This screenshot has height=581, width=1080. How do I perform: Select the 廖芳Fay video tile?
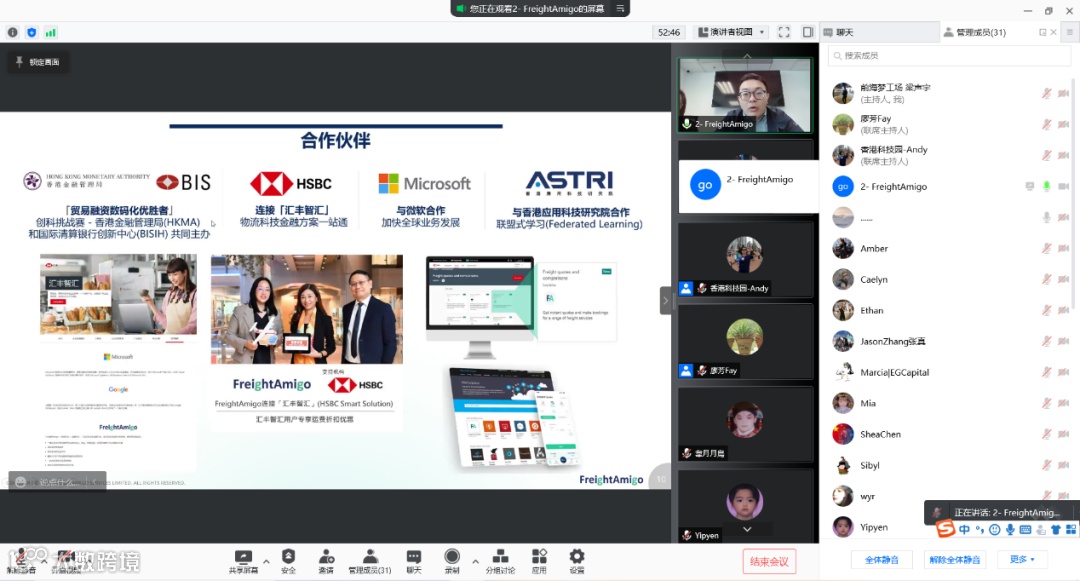(745, 342)
